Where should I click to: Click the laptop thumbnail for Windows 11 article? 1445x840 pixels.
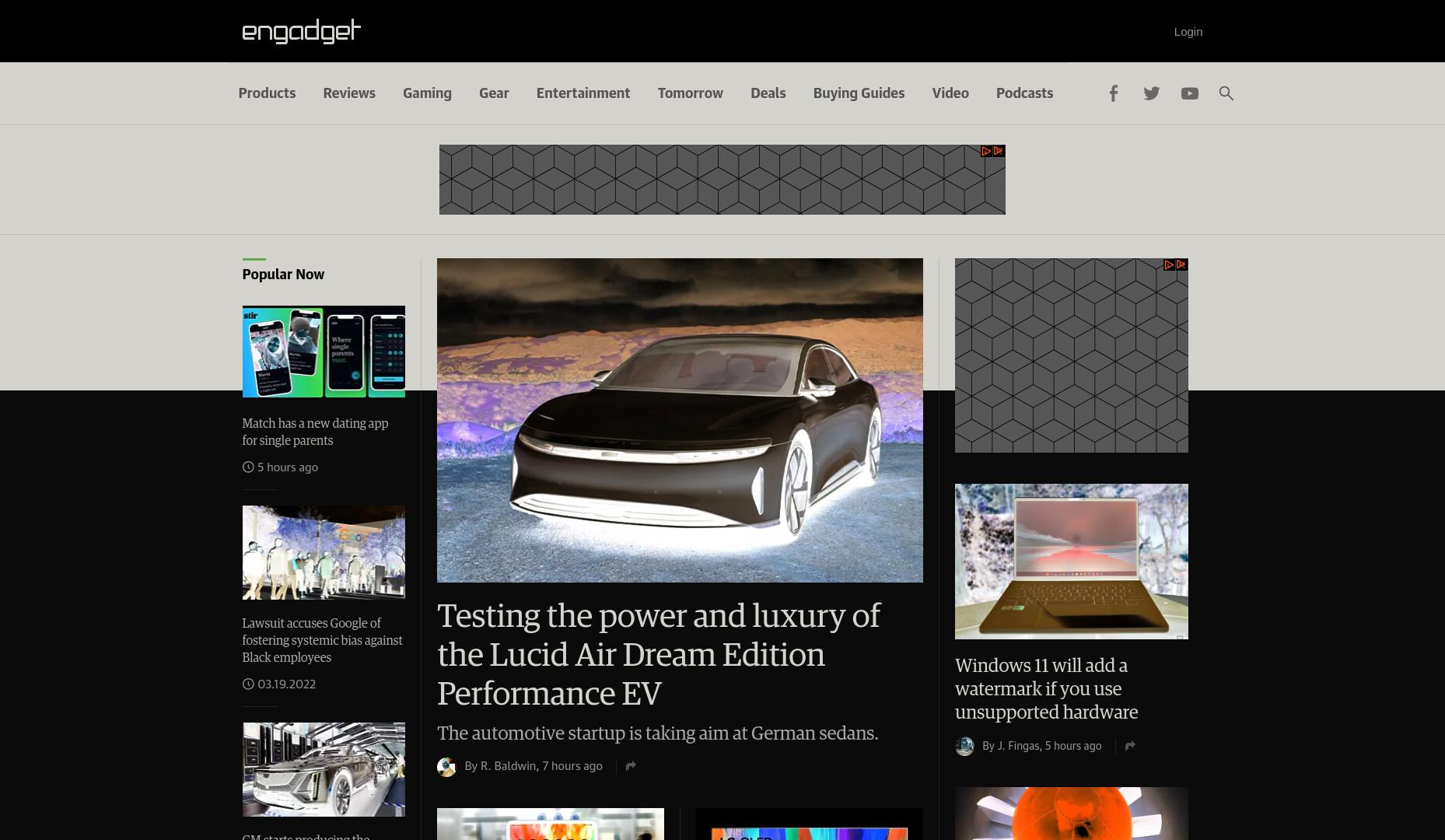tap(1072, 562)
